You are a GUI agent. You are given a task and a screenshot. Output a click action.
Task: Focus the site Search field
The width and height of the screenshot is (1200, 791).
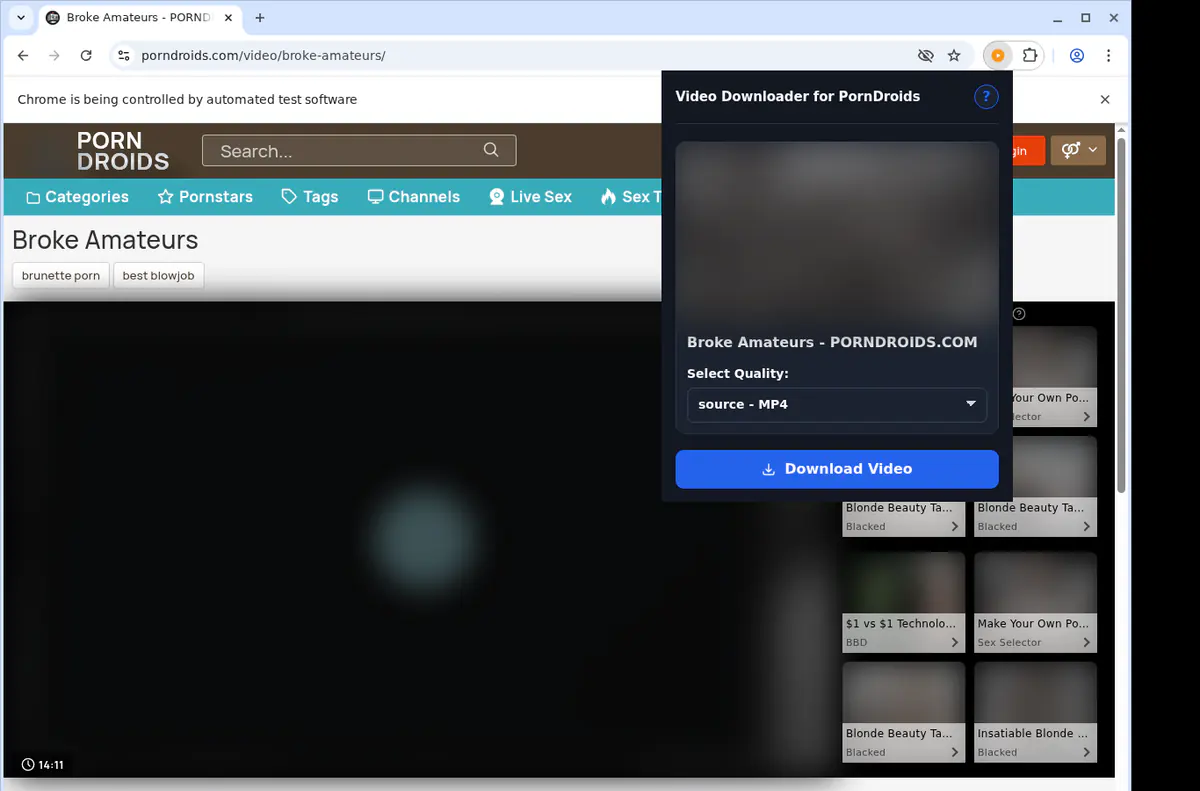[359, 151]
